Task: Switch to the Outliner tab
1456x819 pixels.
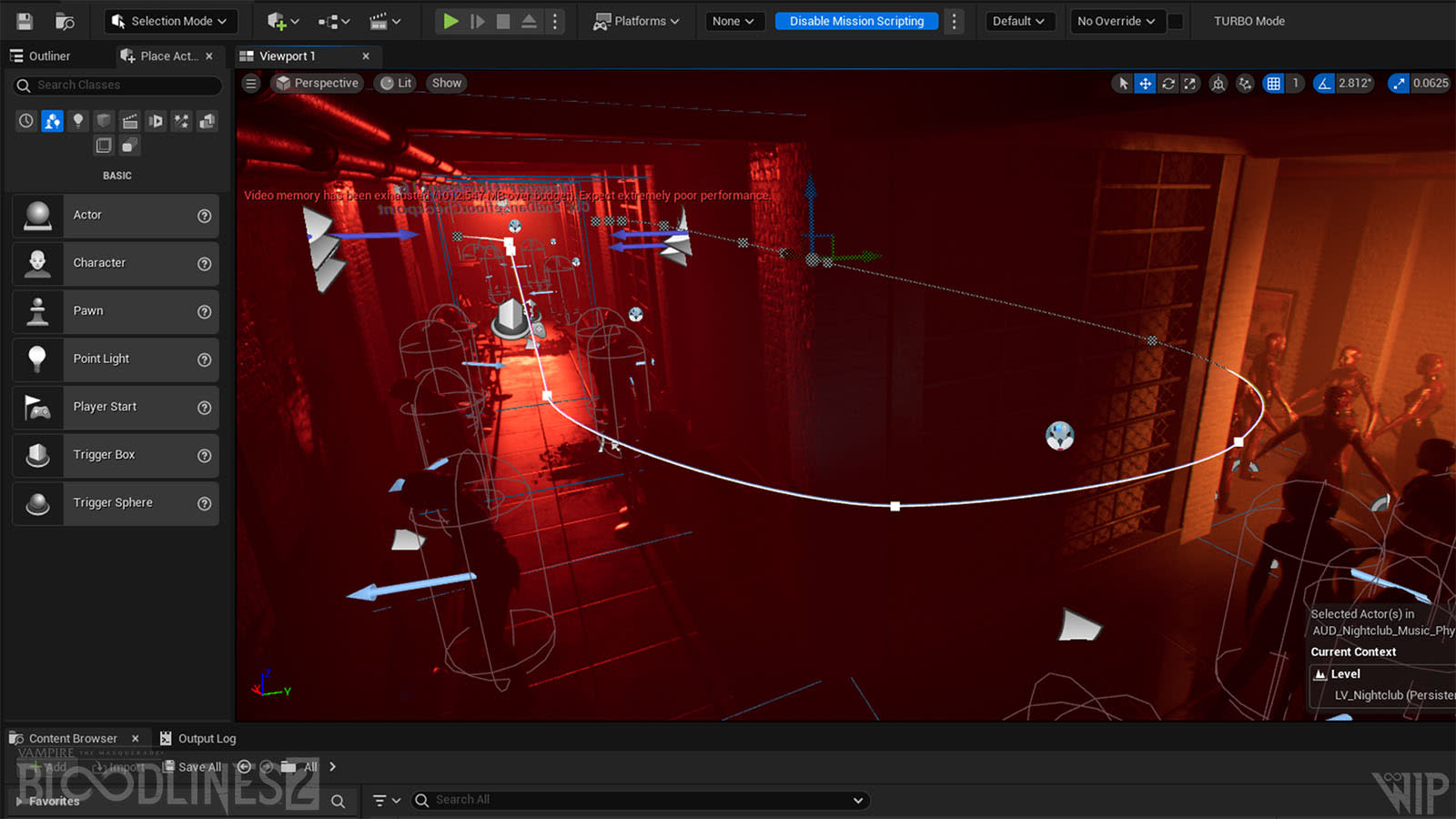Action: (41, 56)
